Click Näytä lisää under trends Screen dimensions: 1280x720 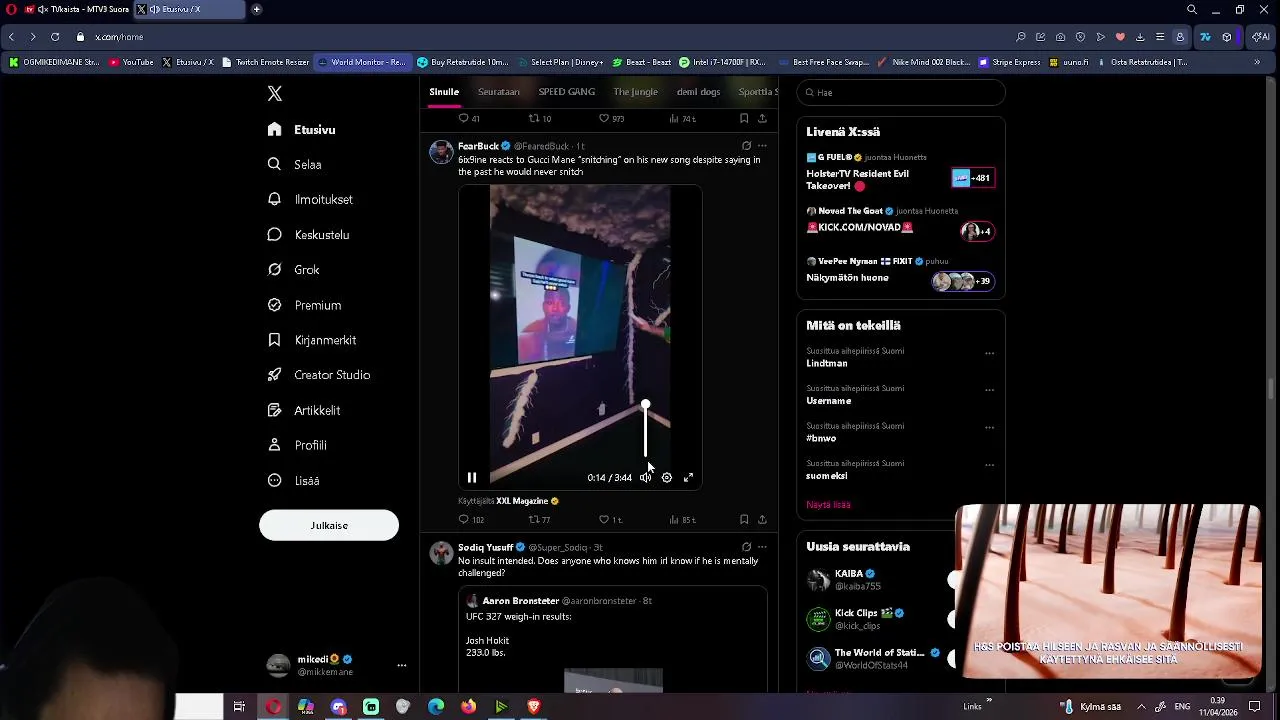(828, 505)
